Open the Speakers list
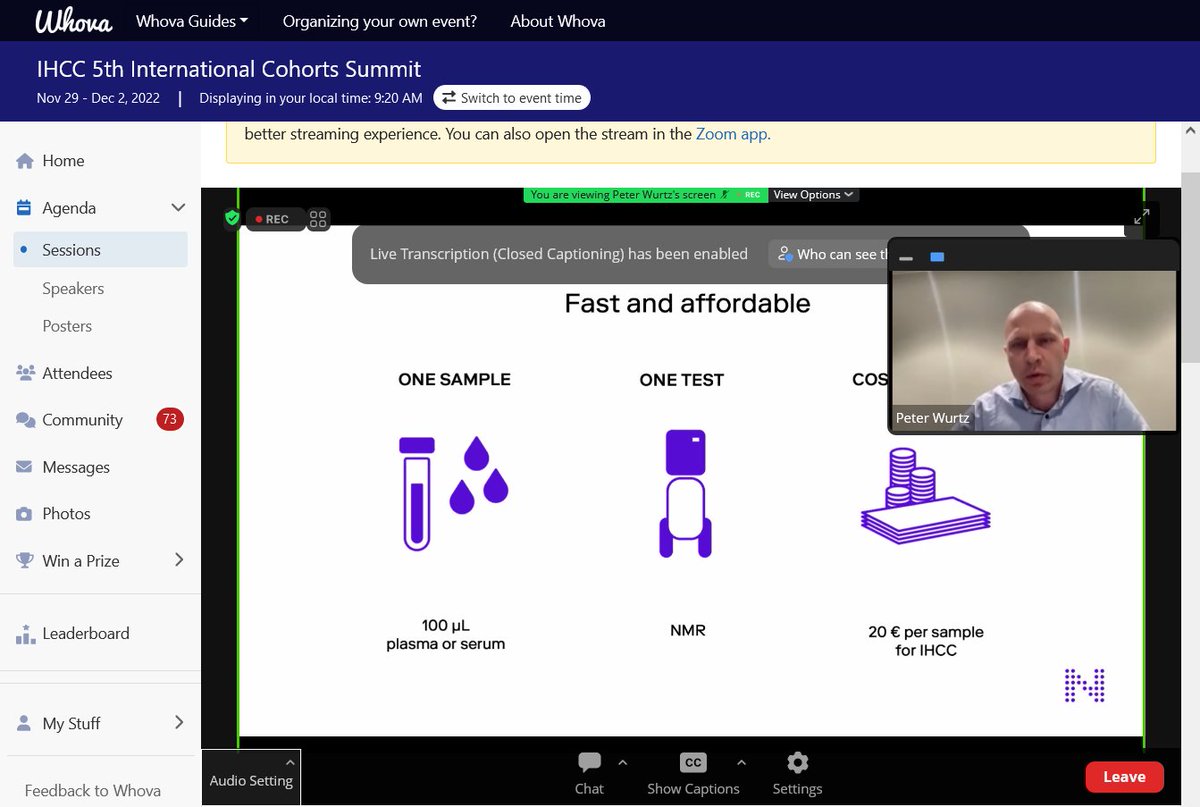This screenshot has height=807, width=1200. [73, 288]
